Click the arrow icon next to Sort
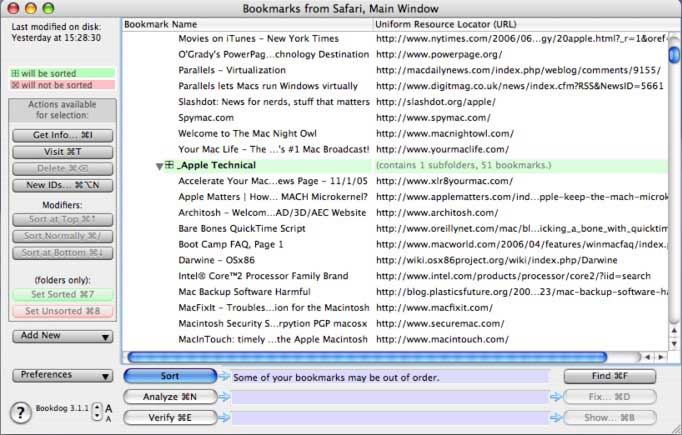The image size is (682, 435). pyautogui.click(x=224, y=376)
